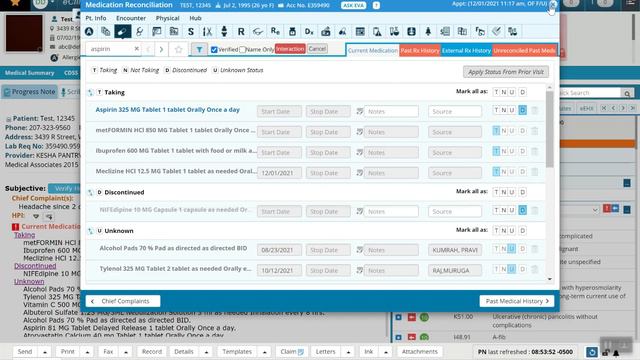Click the ASK EVA button
The height and width of the screenshot is (360, 640).
point(353,5)
